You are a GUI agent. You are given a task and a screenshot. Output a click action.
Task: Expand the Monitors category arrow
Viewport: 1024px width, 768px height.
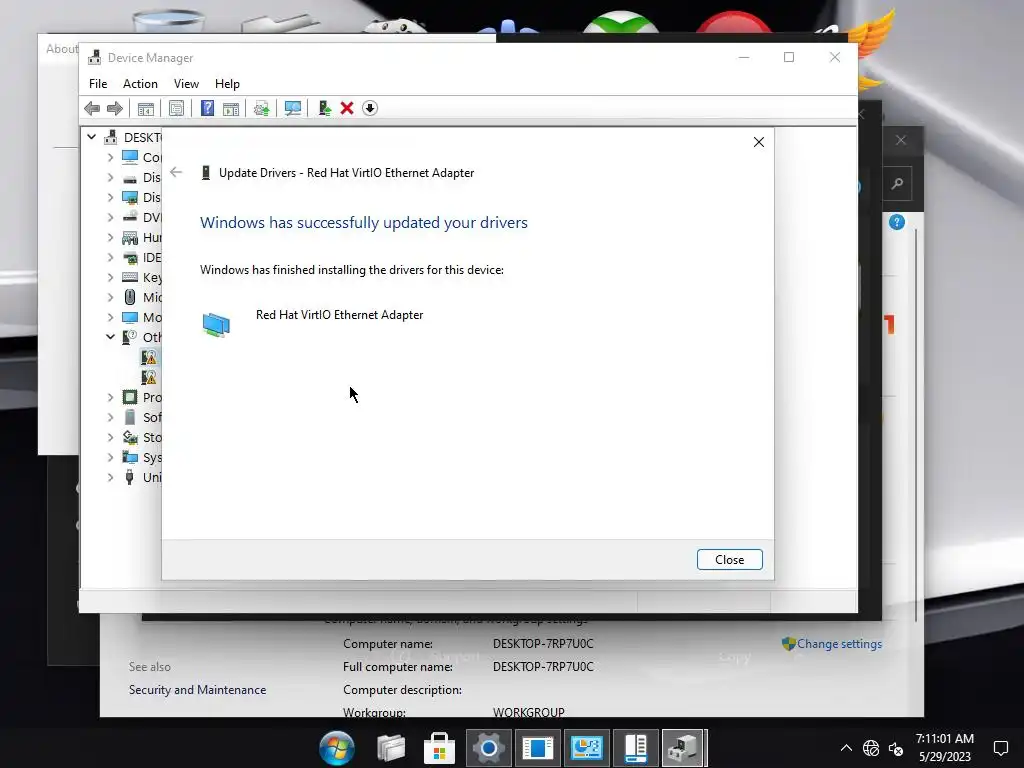click(x=110, y=317)
